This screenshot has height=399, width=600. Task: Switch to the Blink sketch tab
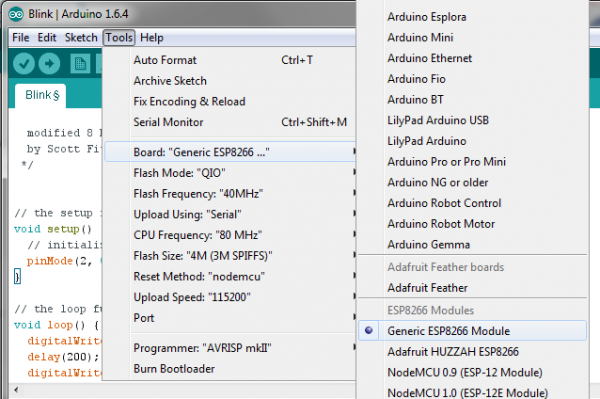41,95
